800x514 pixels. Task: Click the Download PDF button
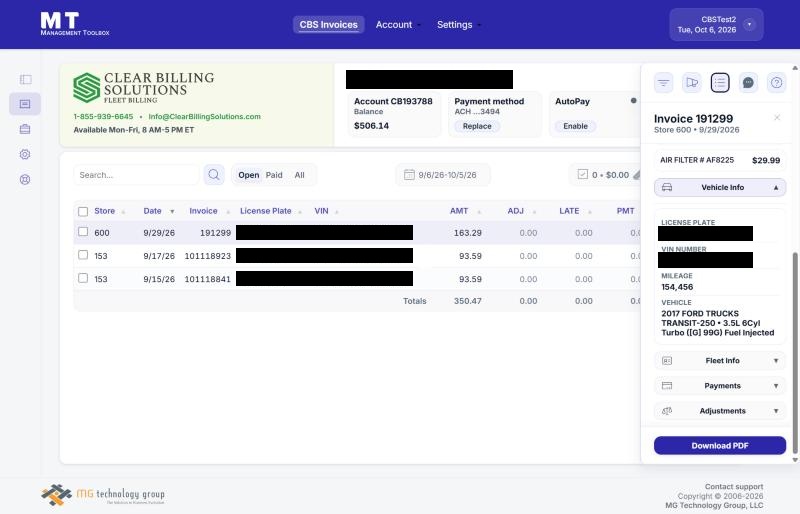click(720, 446)
